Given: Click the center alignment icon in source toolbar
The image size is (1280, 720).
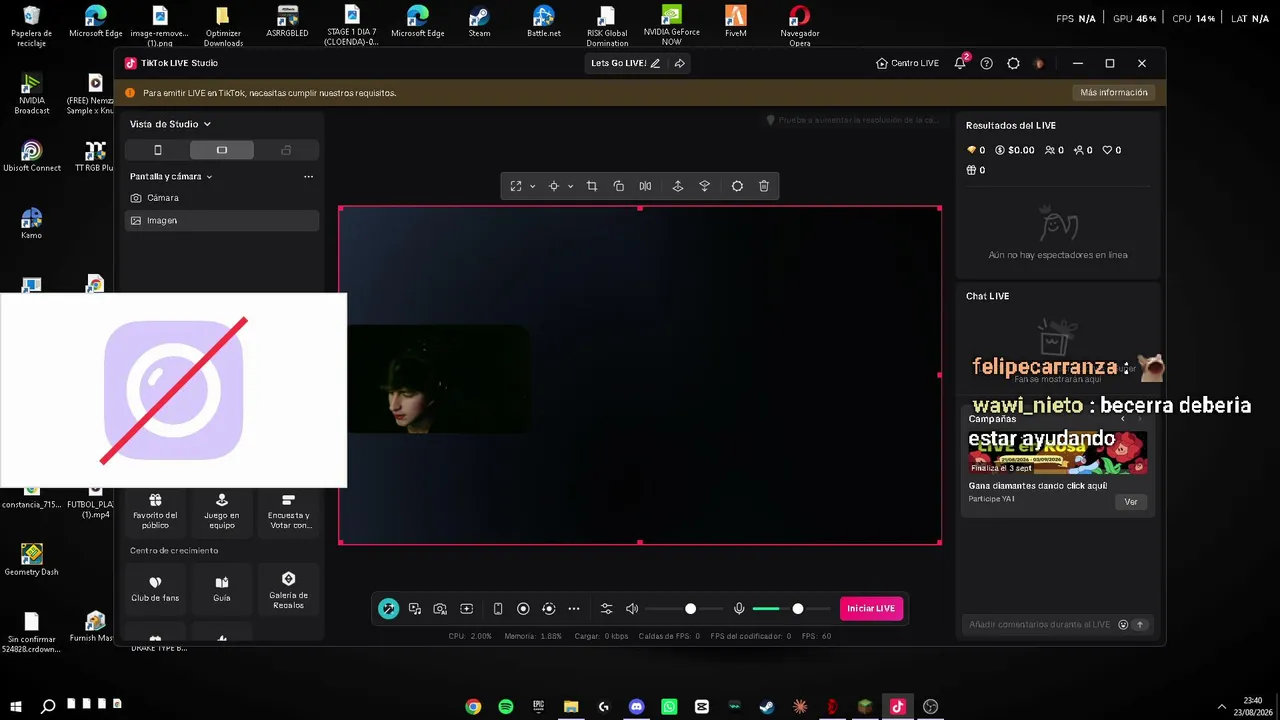Looking at the screenshot, I should point(553,186).
